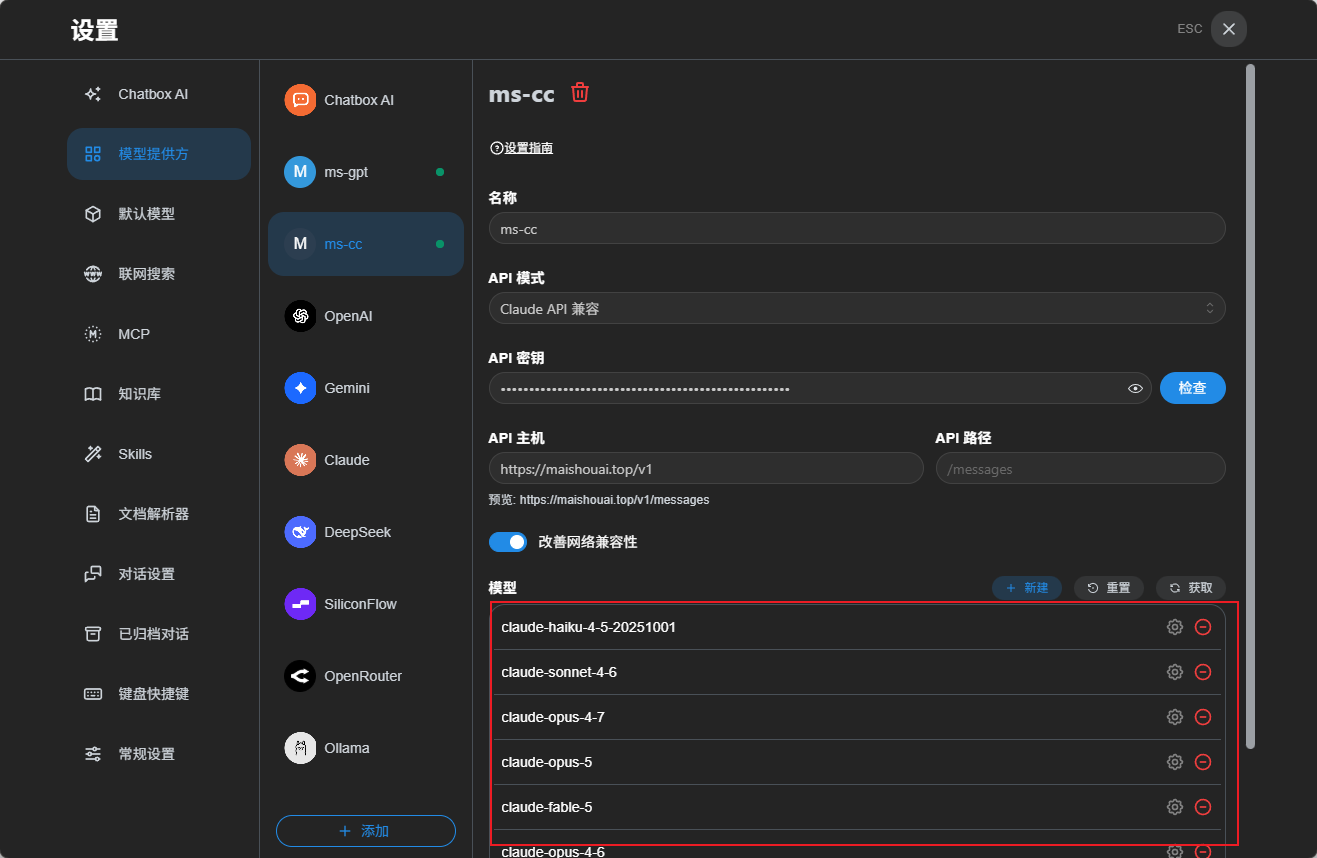Click the 新建 model button
The image size is (1317, 858).
[x=1027, y=588]
